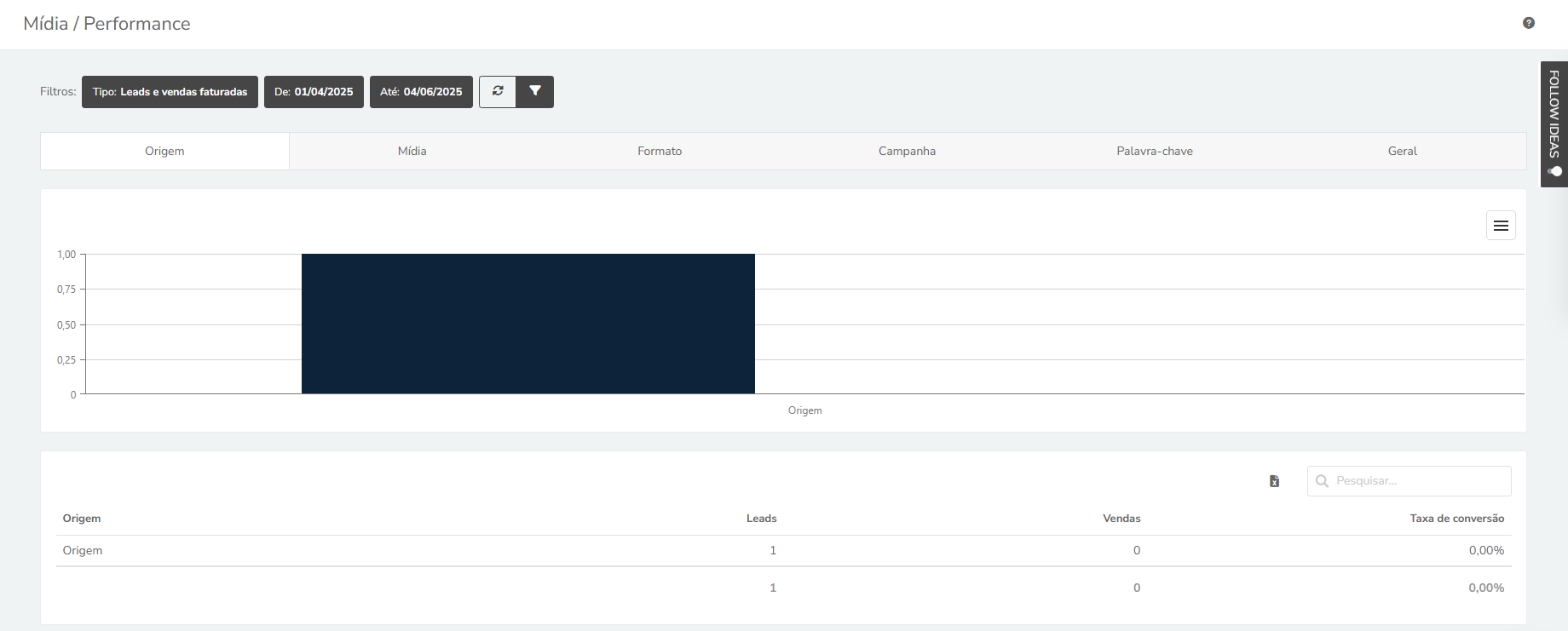The width and height of the screenshot is (1568, 631).
Task: Click the Origem row name cell
Action: point(83,550)
